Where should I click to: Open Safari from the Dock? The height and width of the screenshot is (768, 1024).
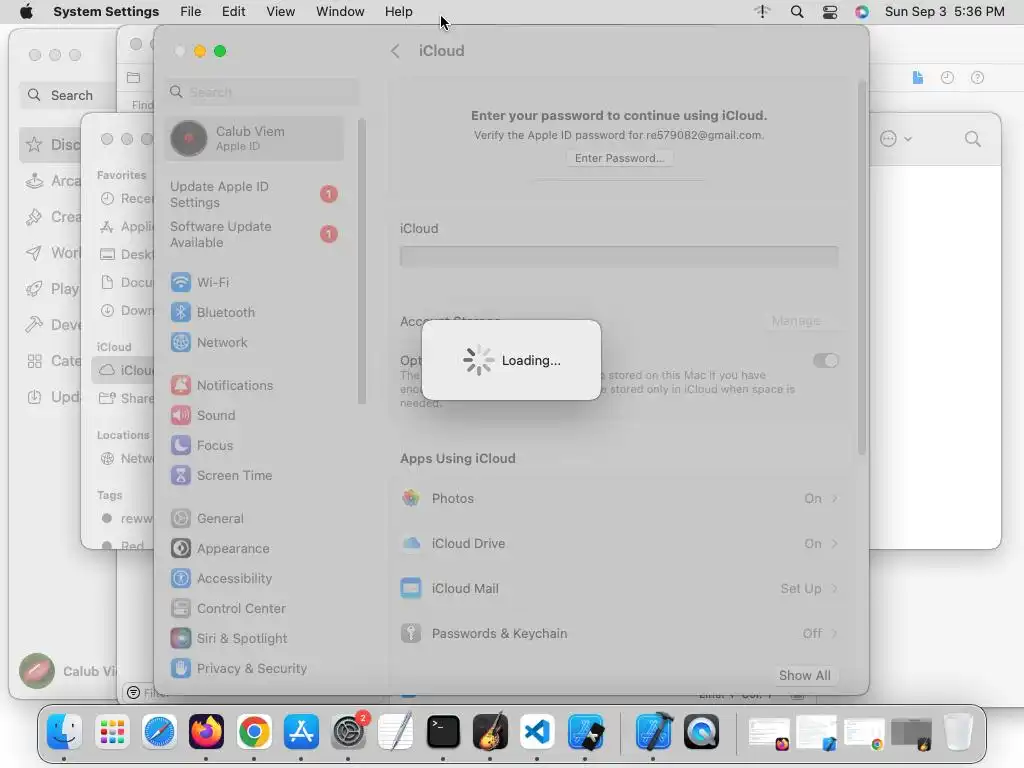[159, 731]
